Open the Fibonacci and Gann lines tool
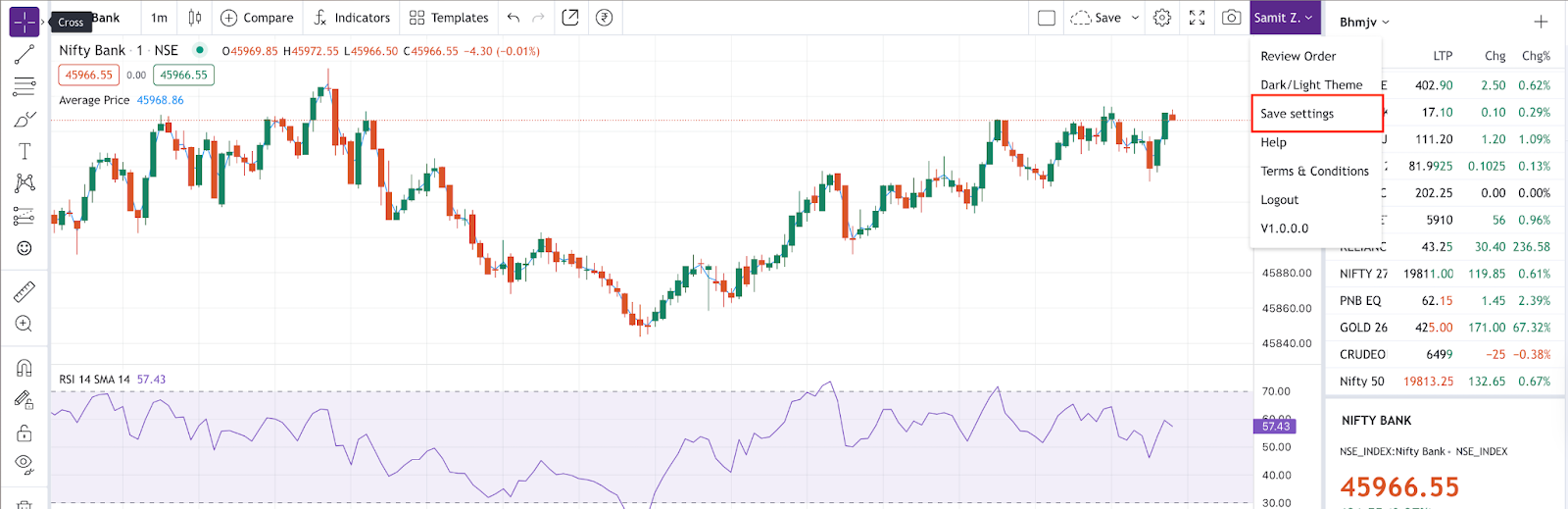The image size is (1568, 509). [x=24, y=87]
